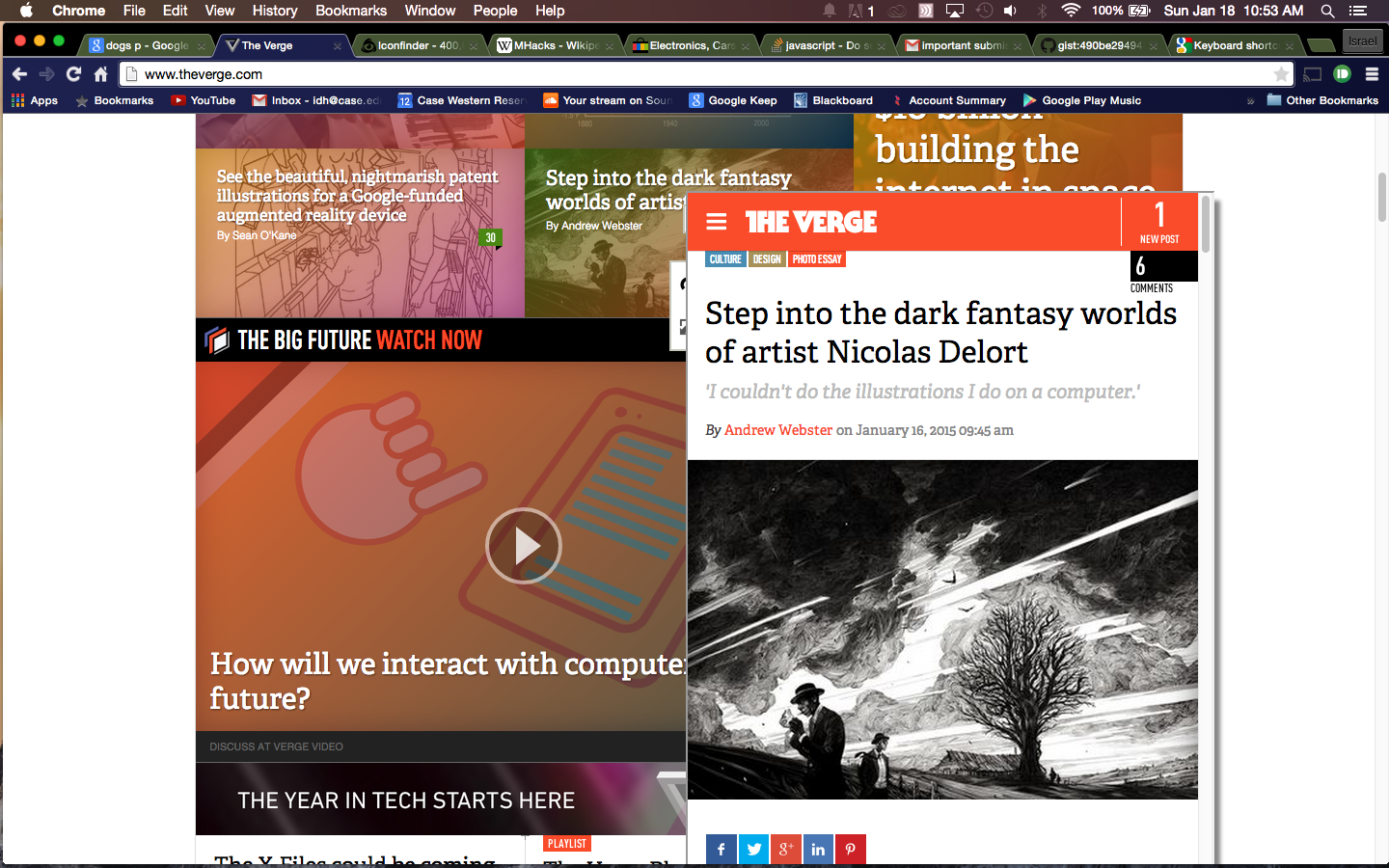
Task: View the 1 New Post notification
Action: coord(1159,222)
